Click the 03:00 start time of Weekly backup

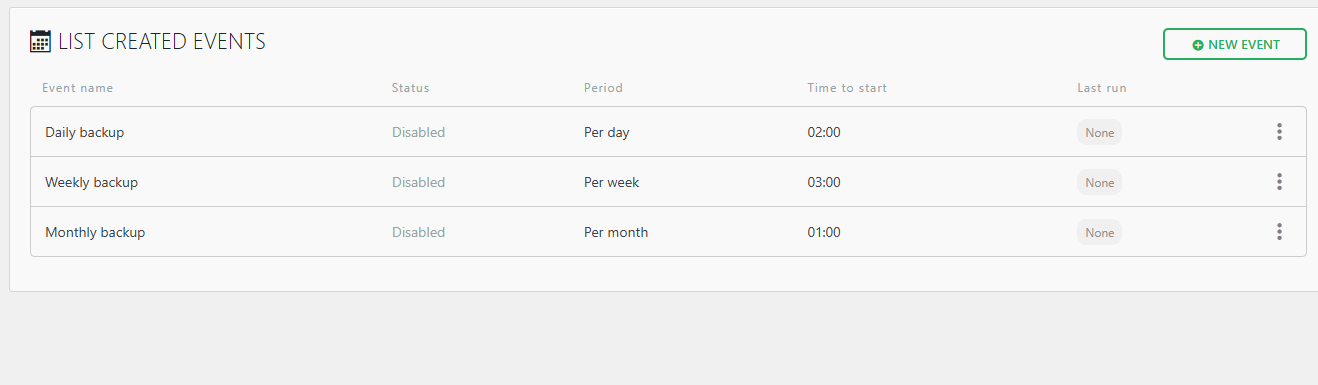click(x=824, y=182)
